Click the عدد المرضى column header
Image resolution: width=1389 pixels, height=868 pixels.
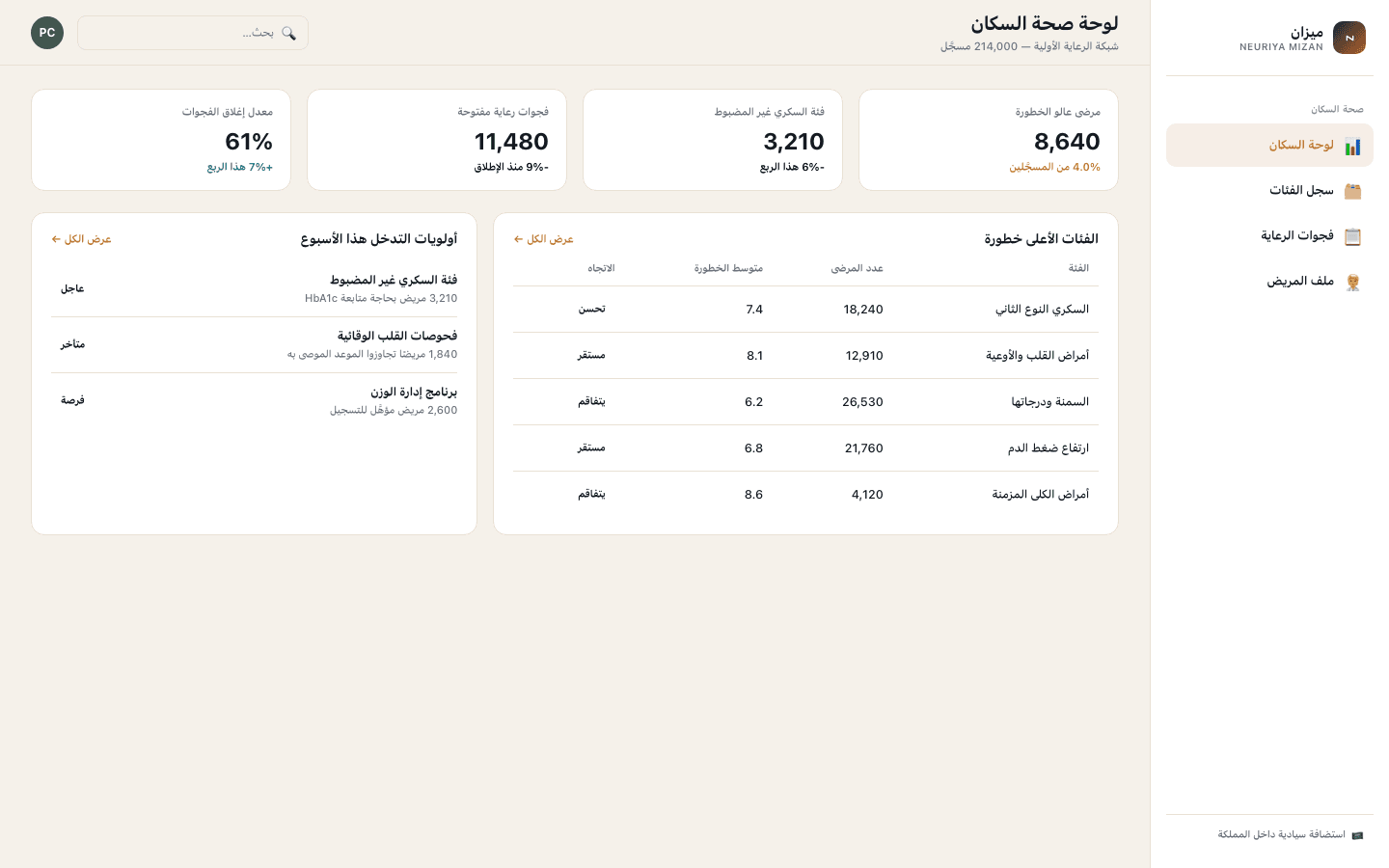click(858, 268)
